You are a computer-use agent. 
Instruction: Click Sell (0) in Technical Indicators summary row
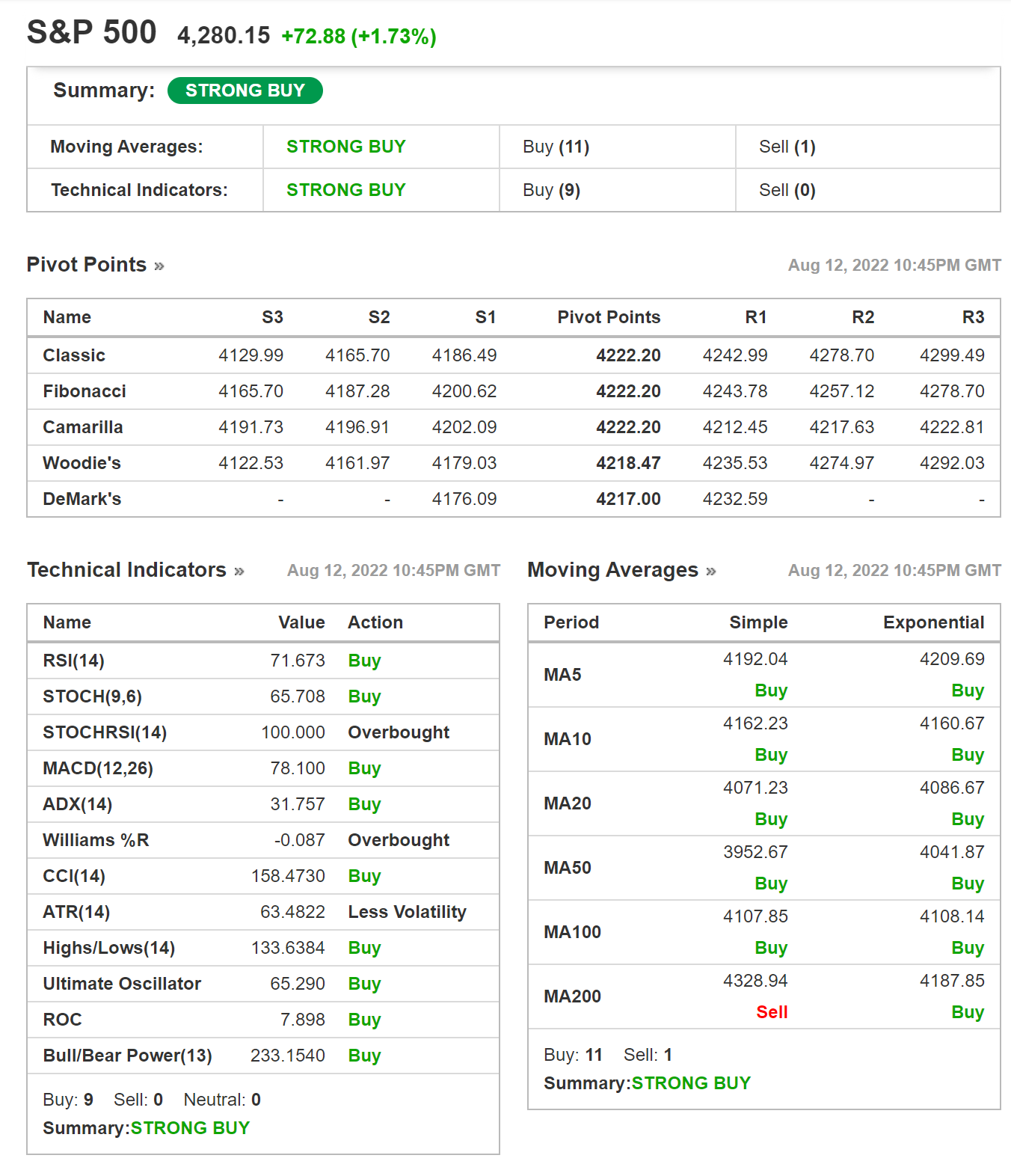[787, 190]
